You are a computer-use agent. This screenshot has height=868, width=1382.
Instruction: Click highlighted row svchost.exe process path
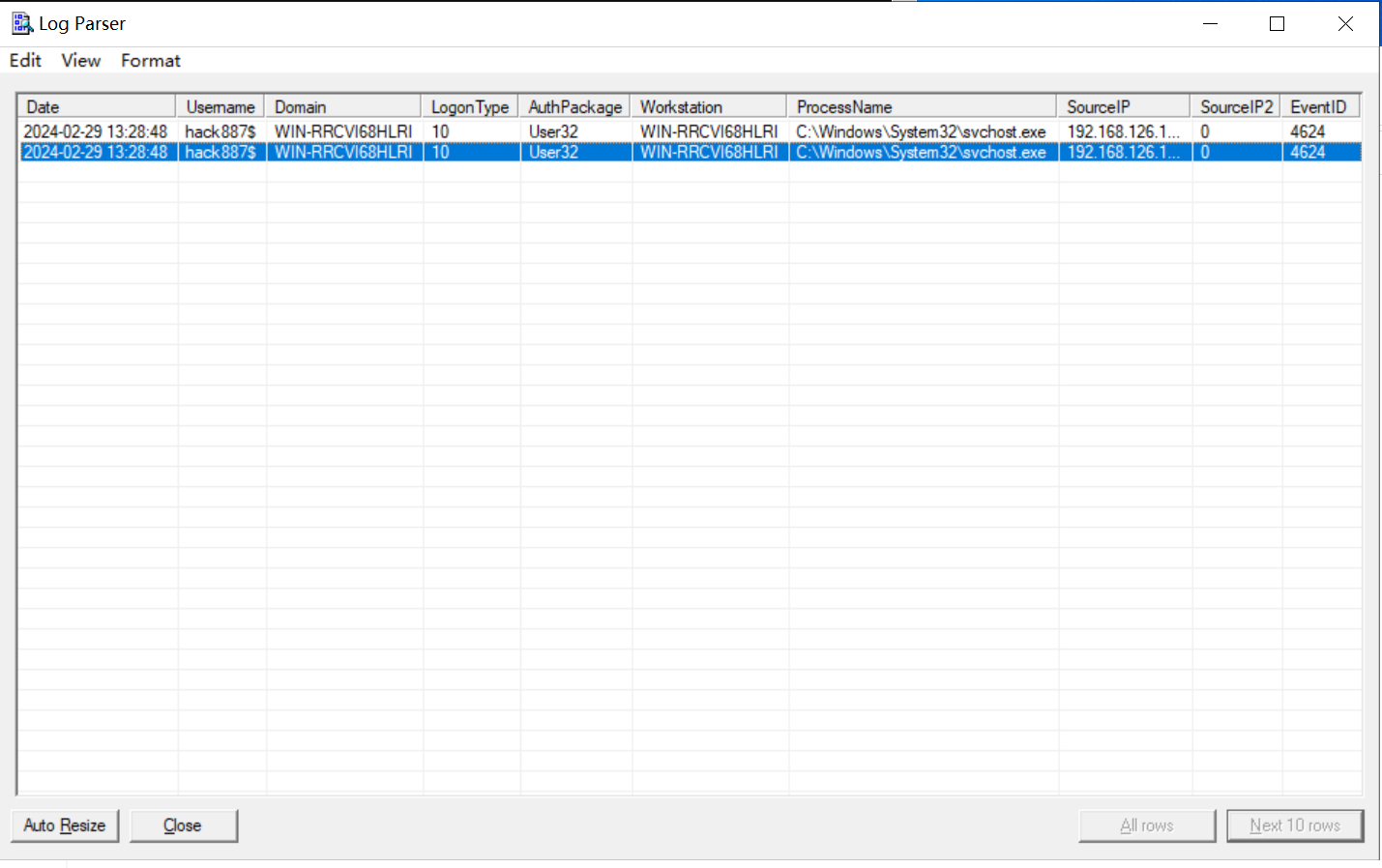(x=921, y=152)
